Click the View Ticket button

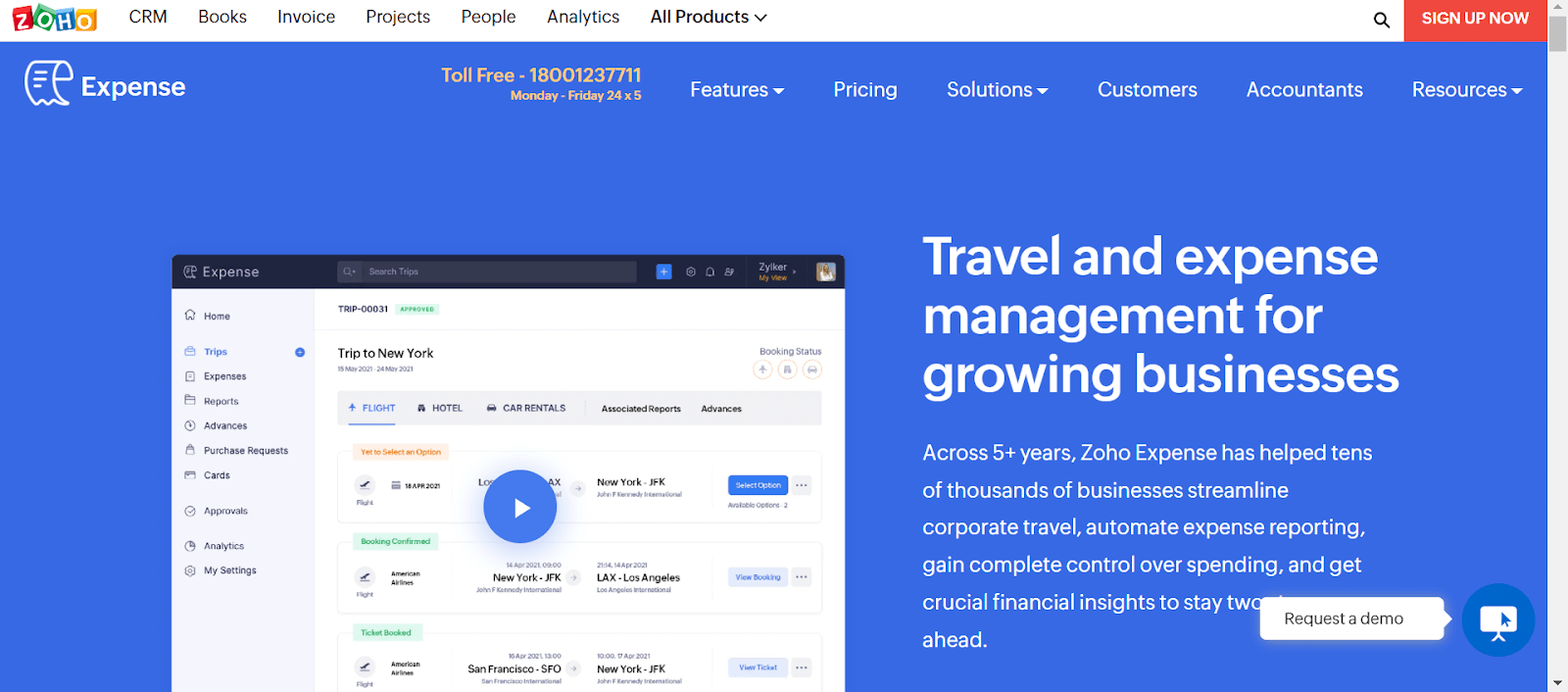pyautogui.click(x=758, y=667)
